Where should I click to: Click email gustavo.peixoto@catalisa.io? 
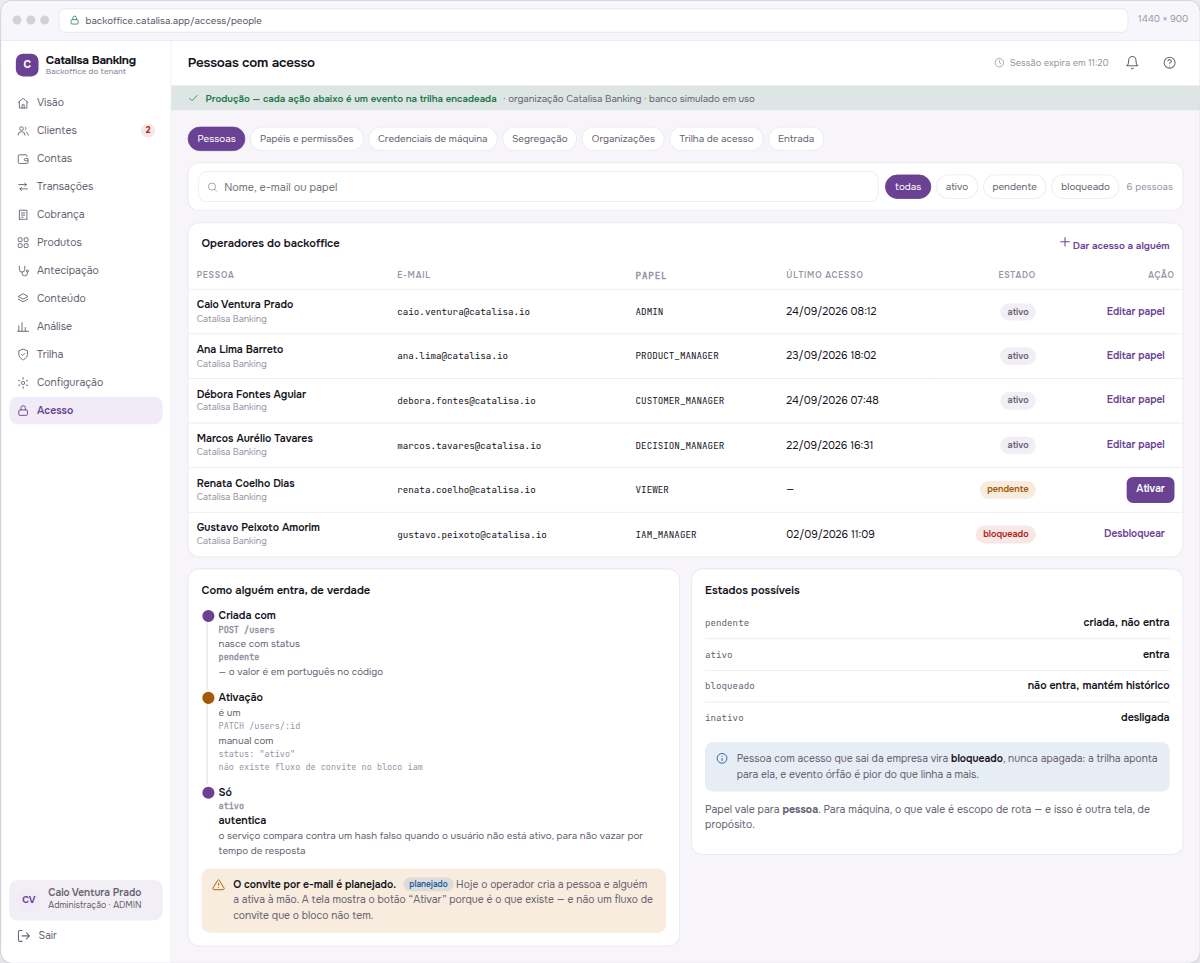(472, 535)
